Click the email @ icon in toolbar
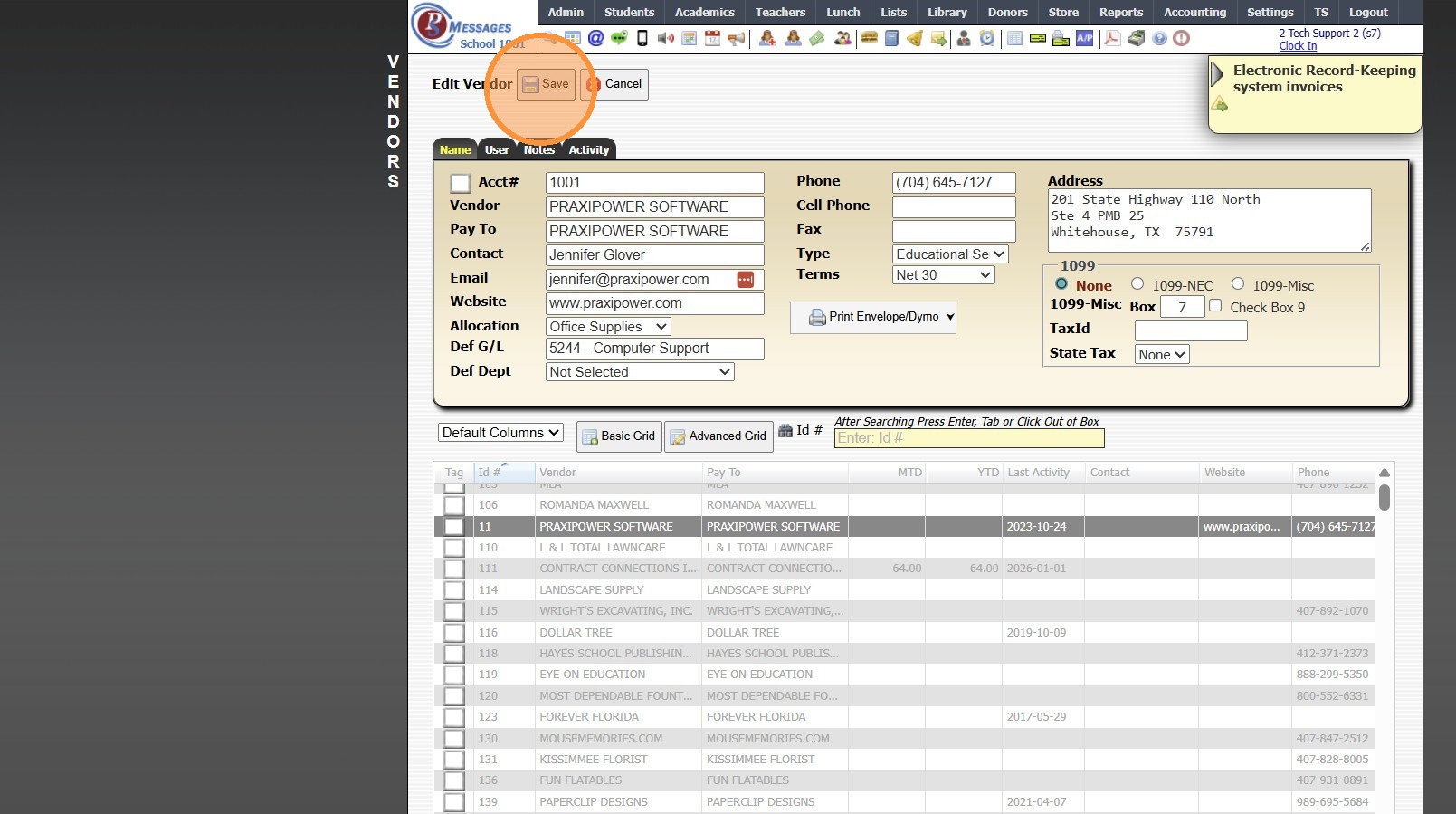 point(595,38)
